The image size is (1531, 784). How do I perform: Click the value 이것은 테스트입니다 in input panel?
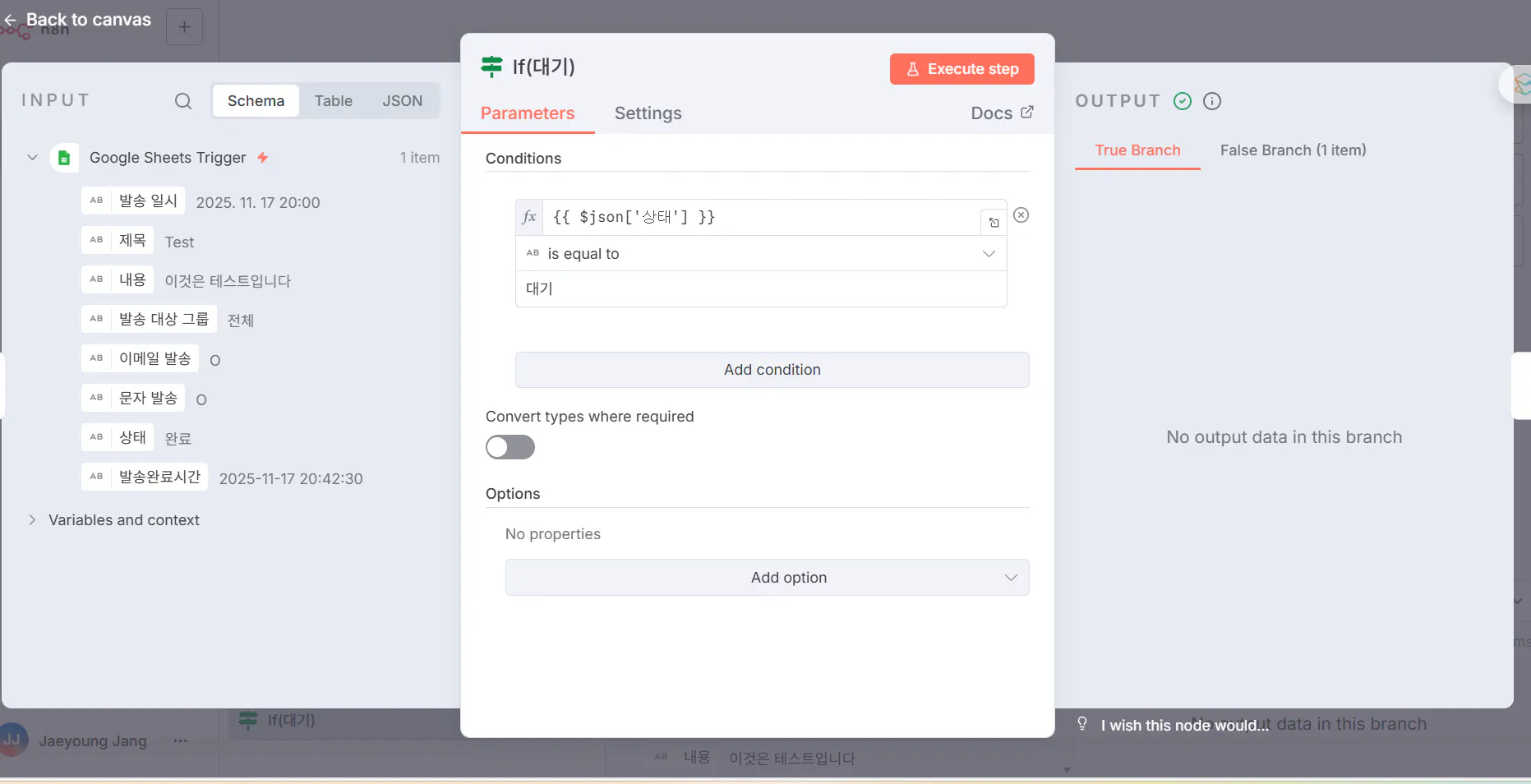coord(228,281)
